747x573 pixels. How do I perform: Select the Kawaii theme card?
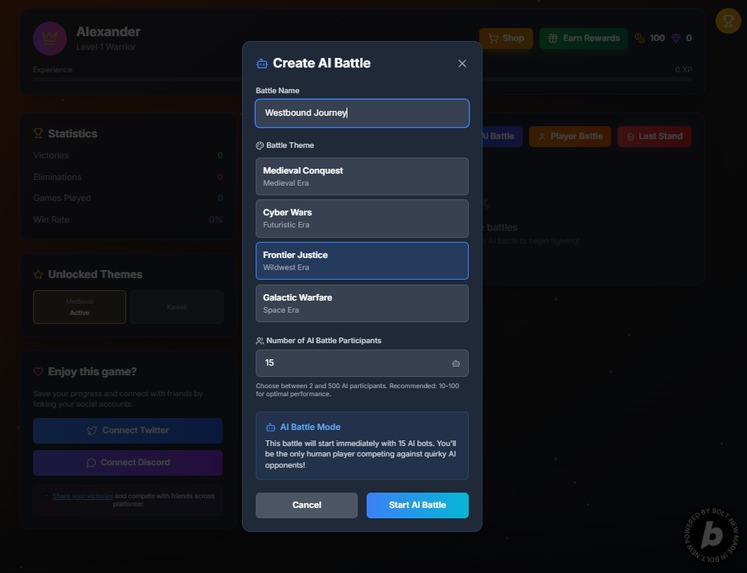176,307
